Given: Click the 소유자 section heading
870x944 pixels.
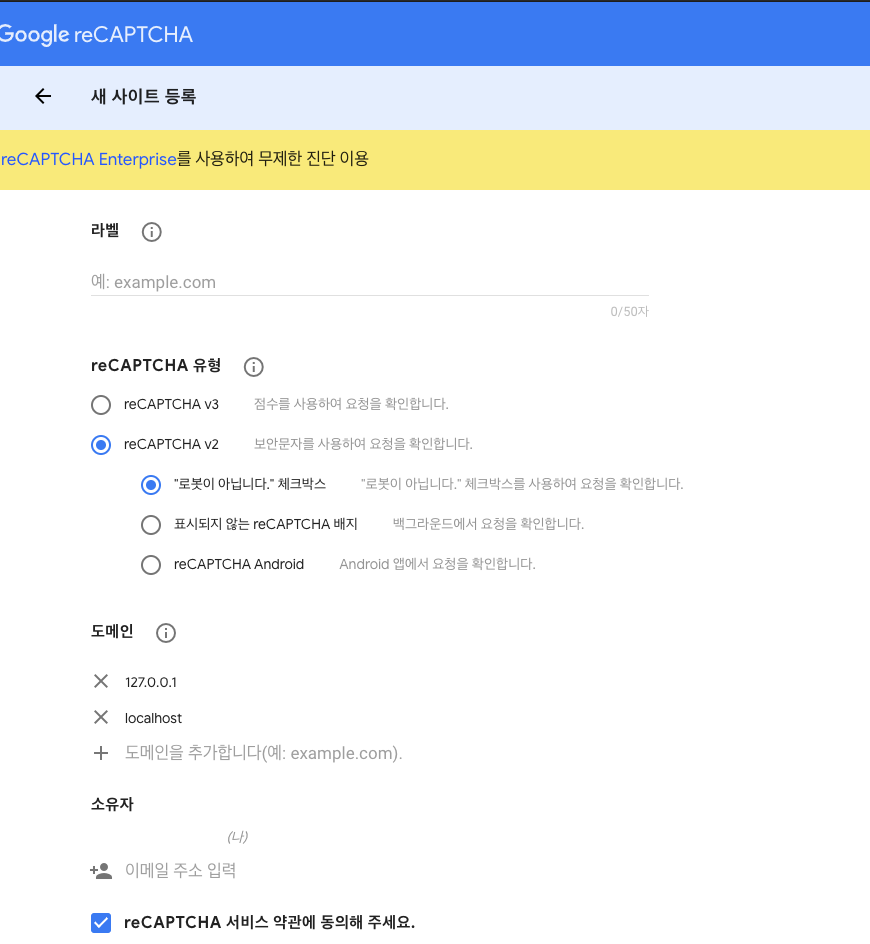Looking at the screenshot, I should [112, 804].
